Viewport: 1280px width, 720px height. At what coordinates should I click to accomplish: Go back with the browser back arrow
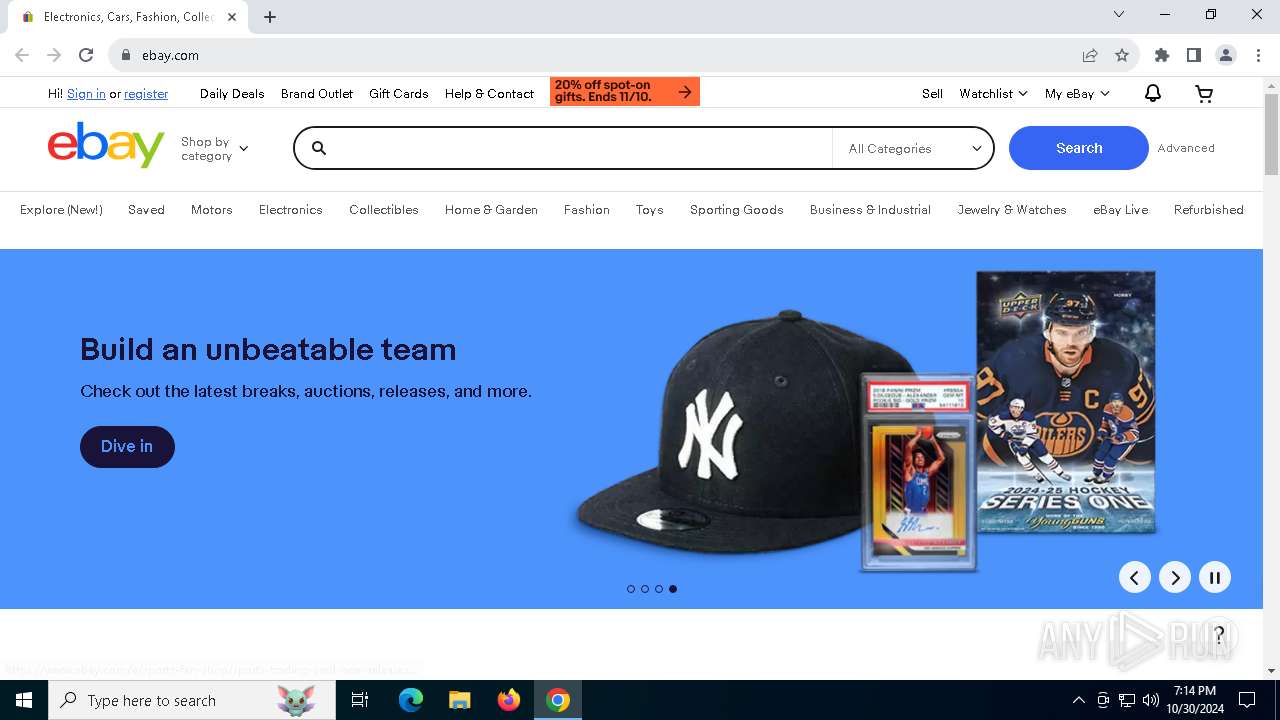coord(22,55)
